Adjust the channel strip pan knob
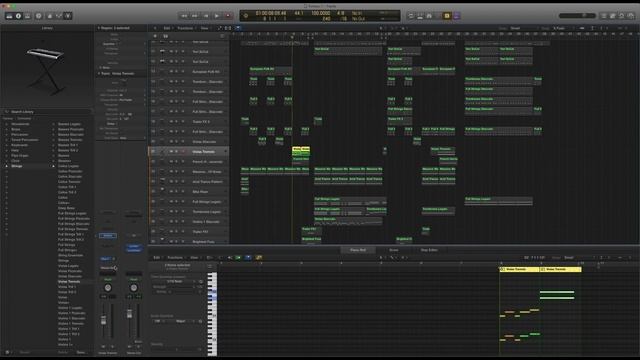The height and width of the screenshot is (360, 640). 108,288
